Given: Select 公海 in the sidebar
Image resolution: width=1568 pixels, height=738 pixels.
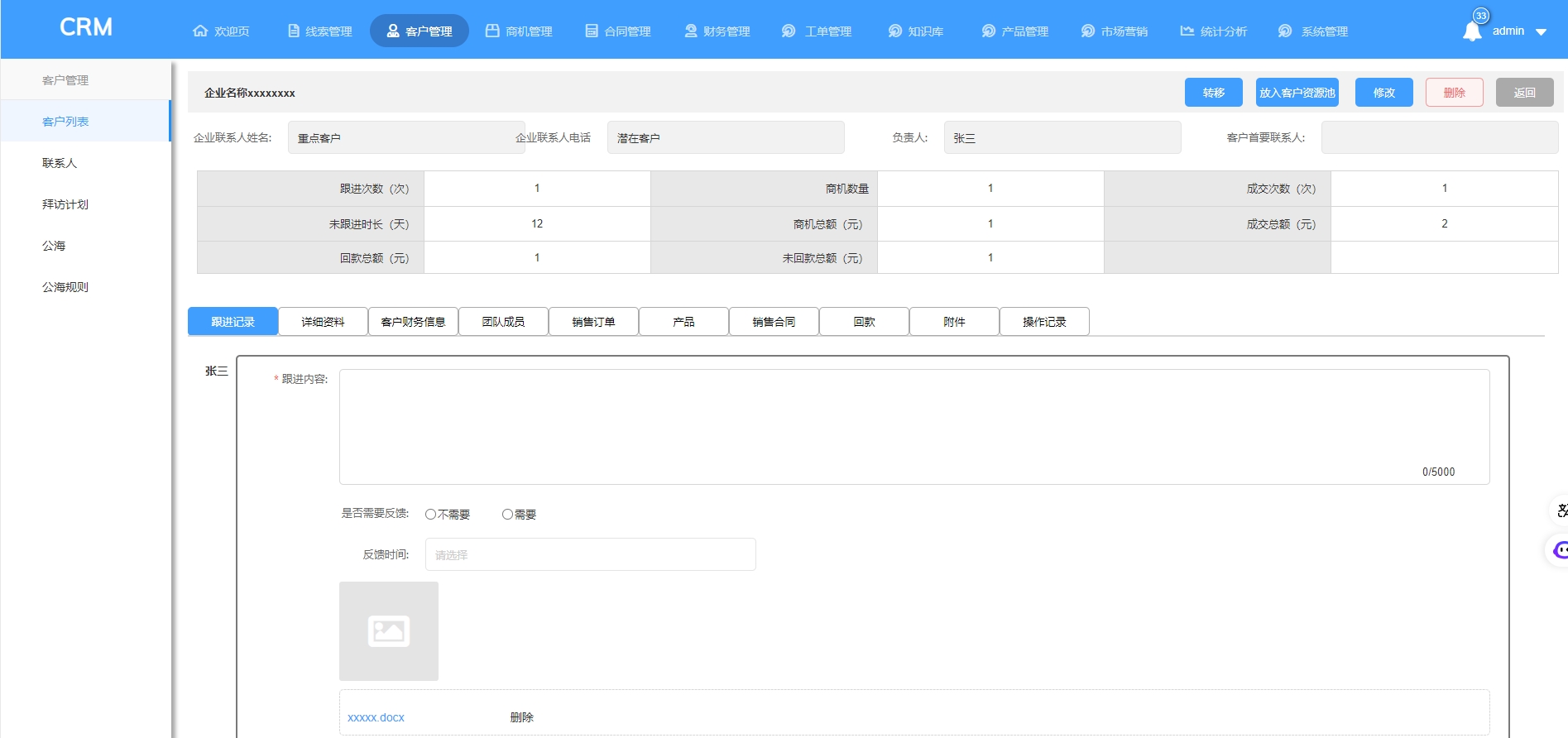Looking at the screenshot, I should click(x=85, y=245).
